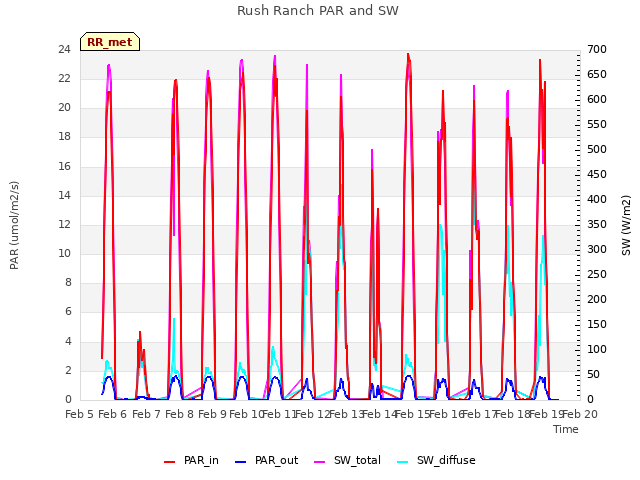Click the Feb 20 x-axis tick label
The image size is (640, 480).
[580, 414]
